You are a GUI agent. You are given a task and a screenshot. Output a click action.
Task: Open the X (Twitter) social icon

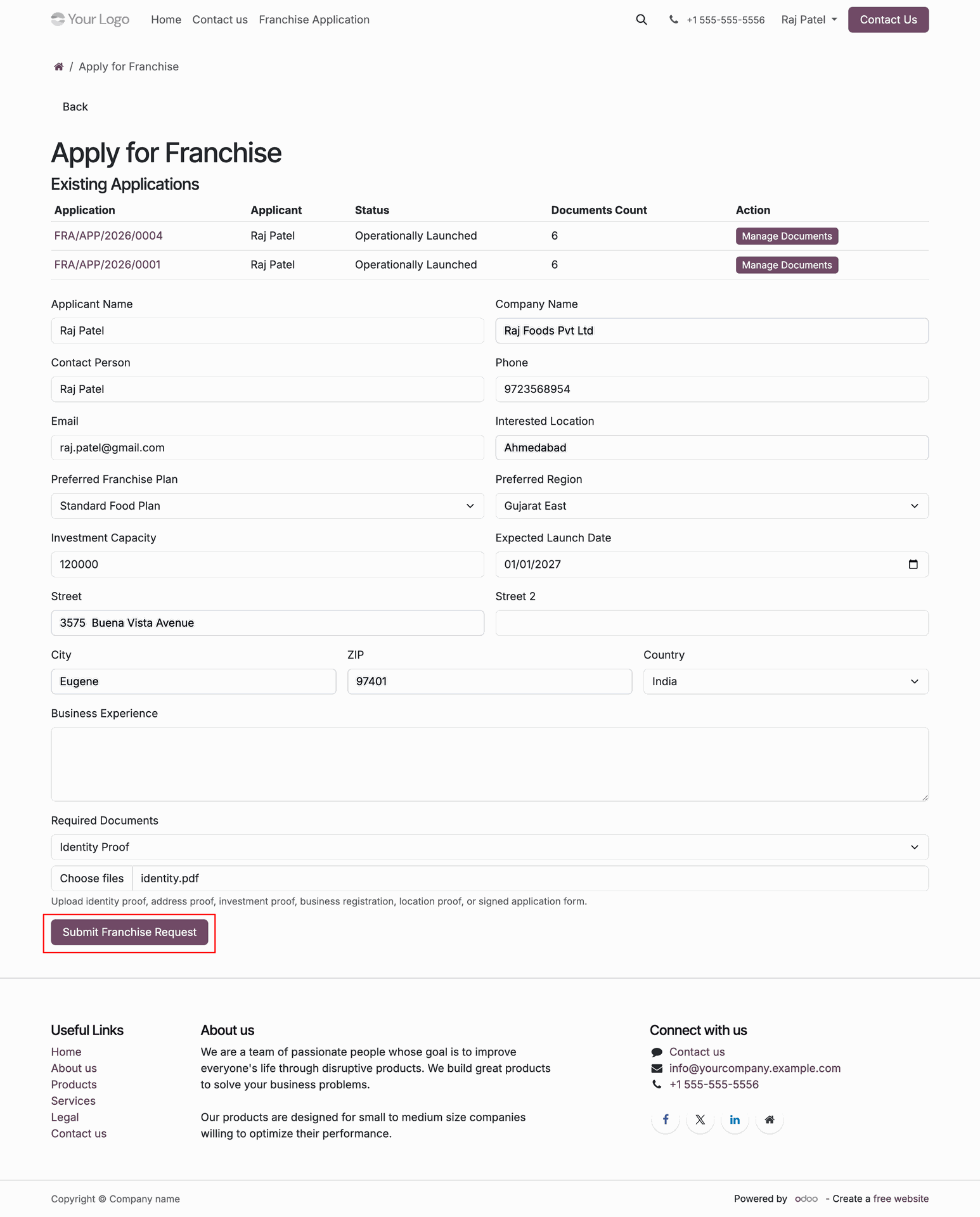point(700,1119)
